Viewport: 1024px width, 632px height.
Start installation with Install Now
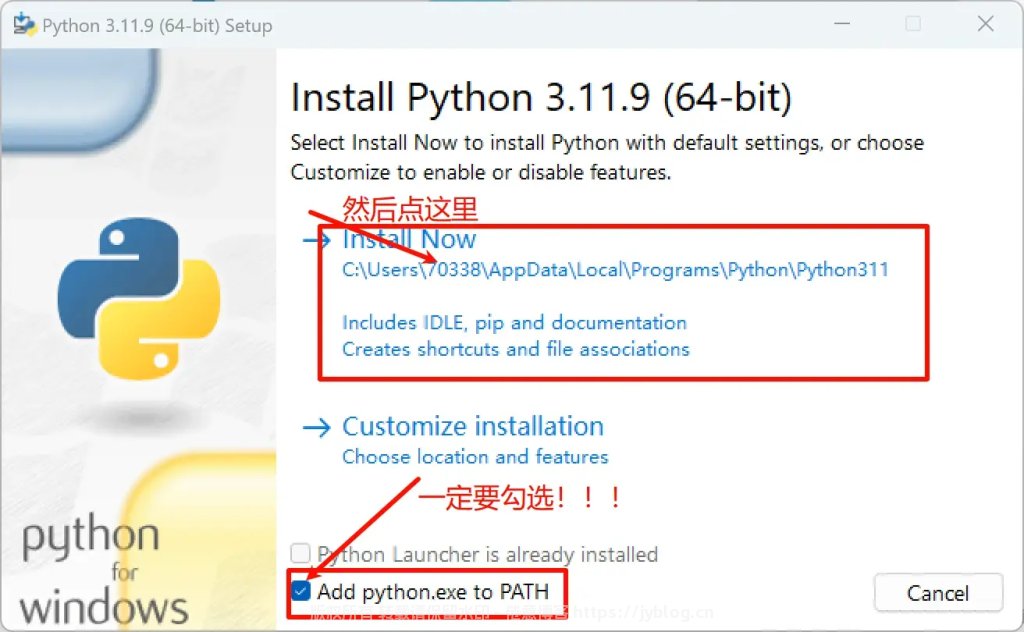[x=409, y=240]
